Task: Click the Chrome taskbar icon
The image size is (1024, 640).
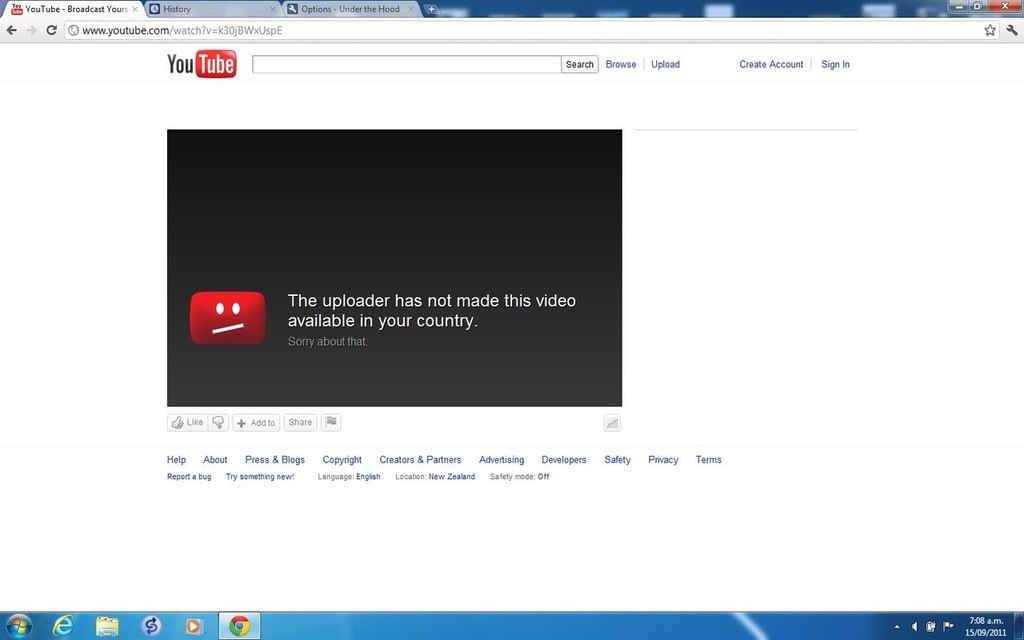Action: point(239,626)
